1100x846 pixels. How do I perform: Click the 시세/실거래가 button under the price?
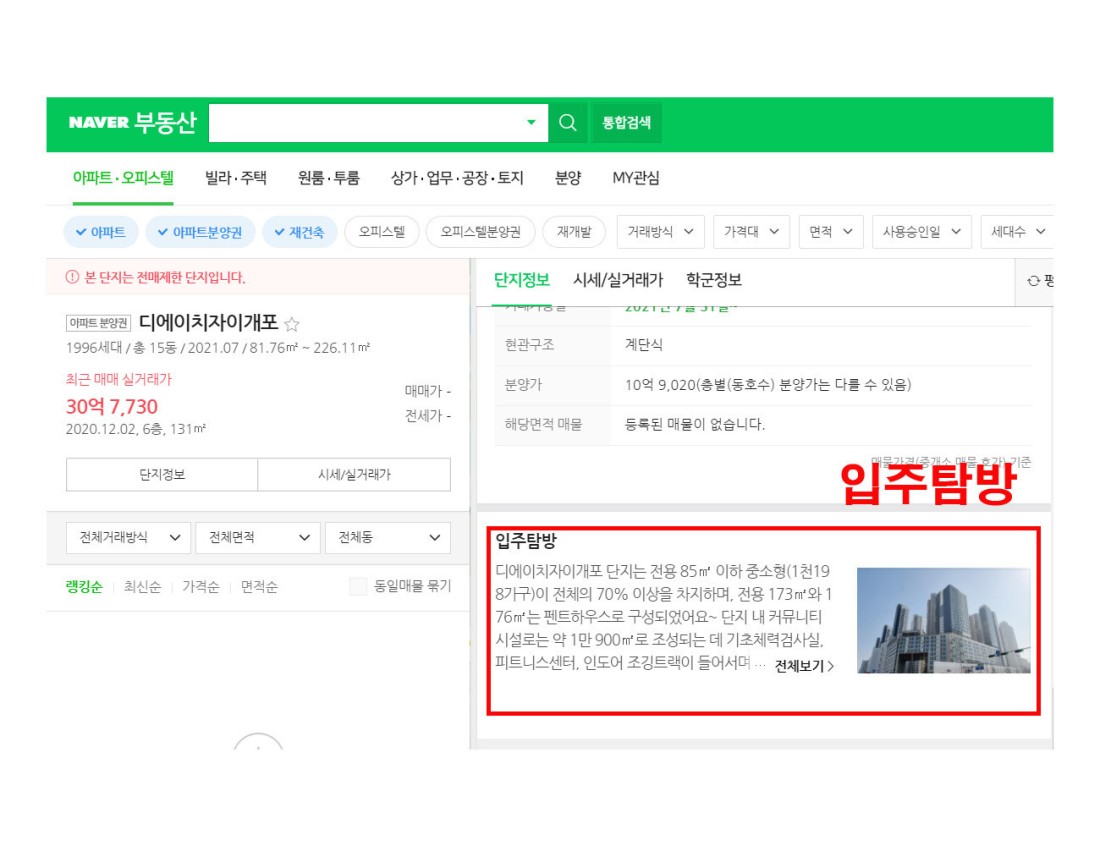[x=354, y=475]
